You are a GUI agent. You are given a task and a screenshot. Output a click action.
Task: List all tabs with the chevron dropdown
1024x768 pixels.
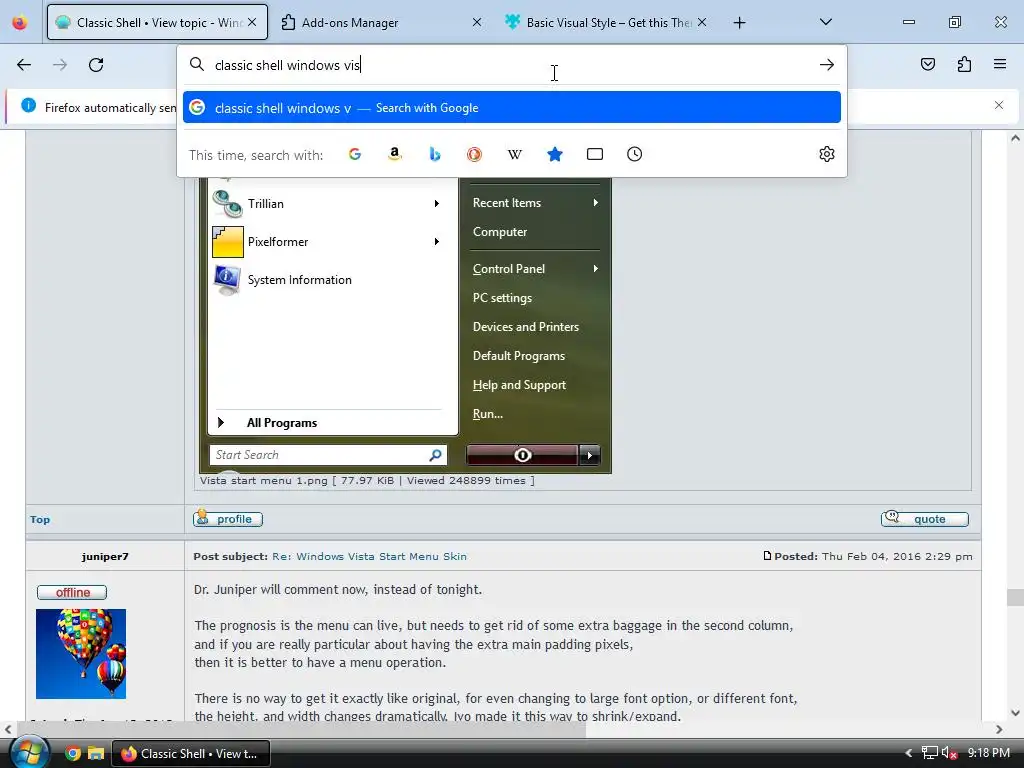point(825,22)
